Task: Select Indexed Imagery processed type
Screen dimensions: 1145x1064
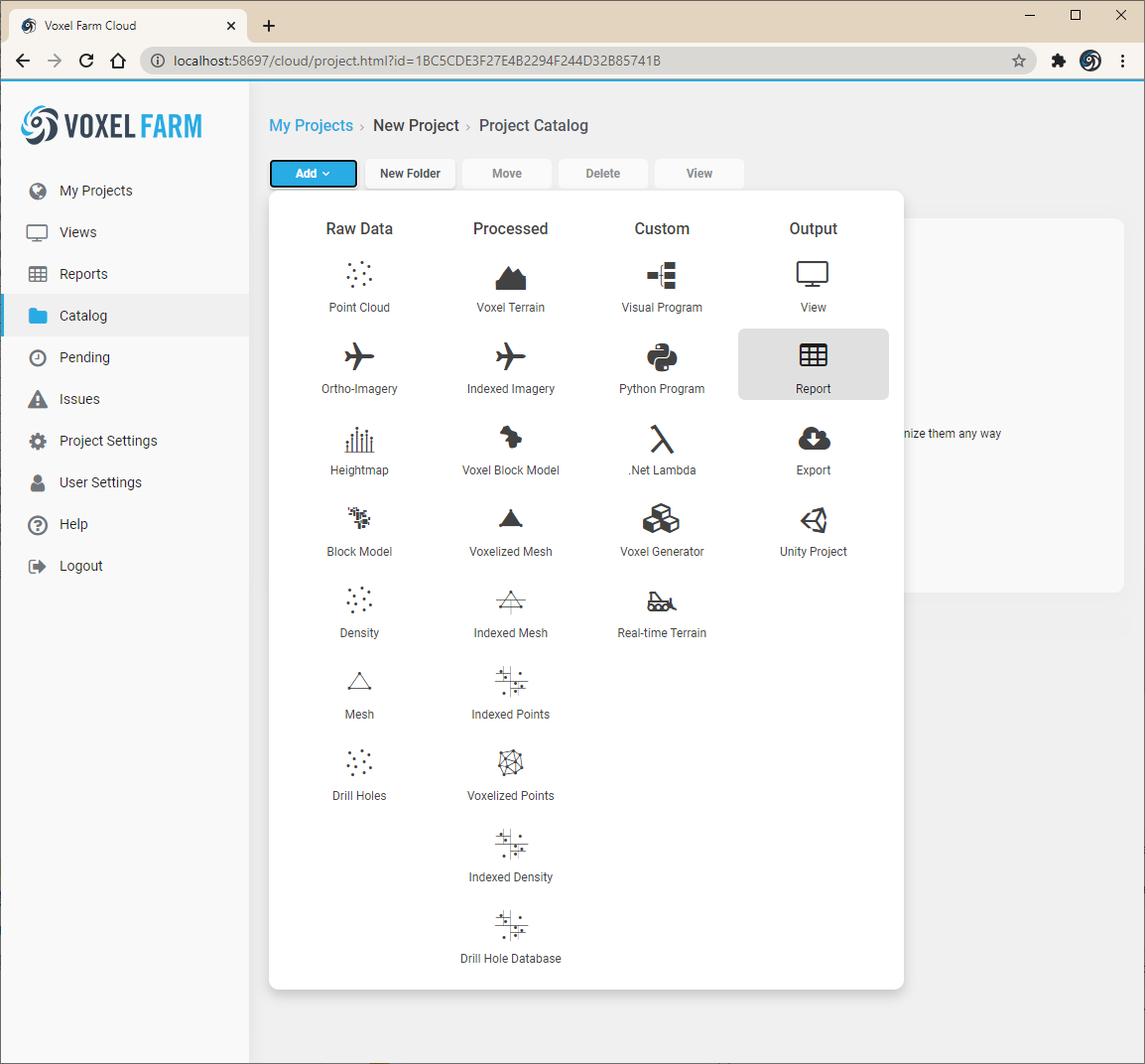Action: click(x=510, y=368)
